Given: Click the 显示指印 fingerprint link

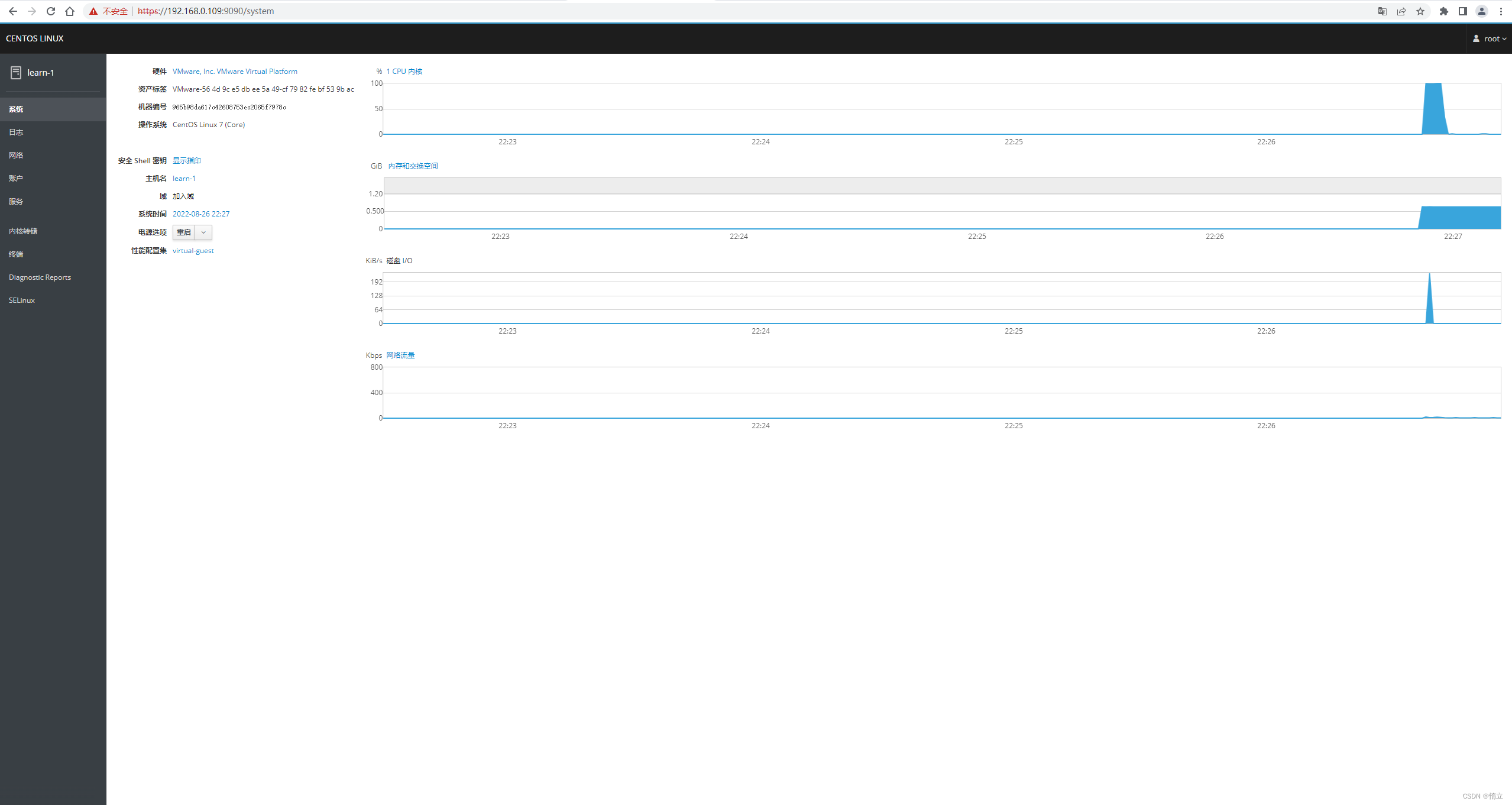Looking at the screenshot, I should click(x=186, y=161).
